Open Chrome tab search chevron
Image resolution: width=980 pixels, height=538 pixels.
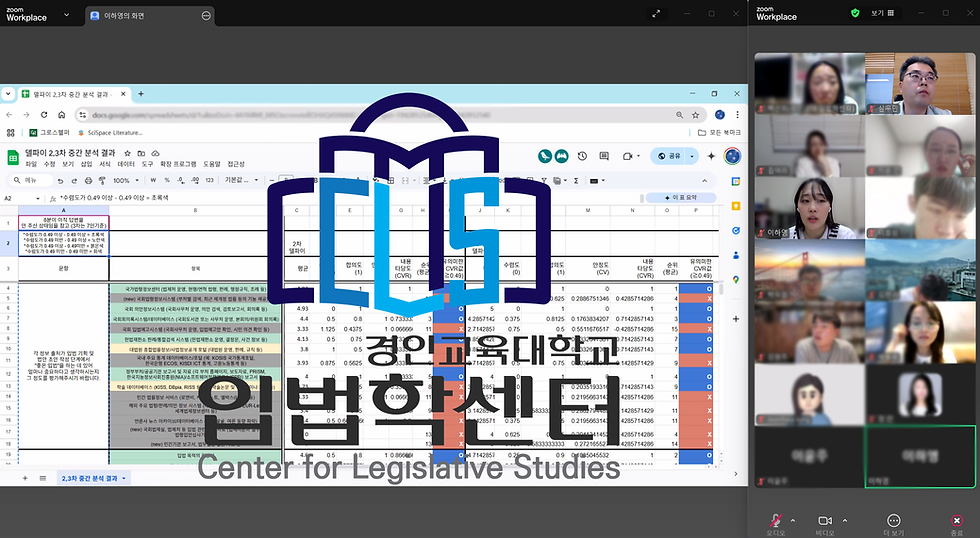click(8, 94)
